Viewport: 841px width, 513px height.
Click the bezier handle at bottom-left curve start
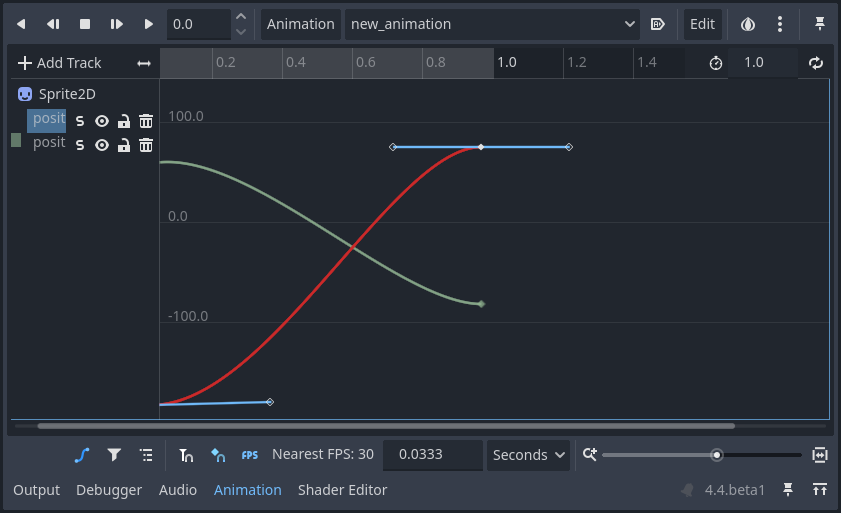click(270, 402)
